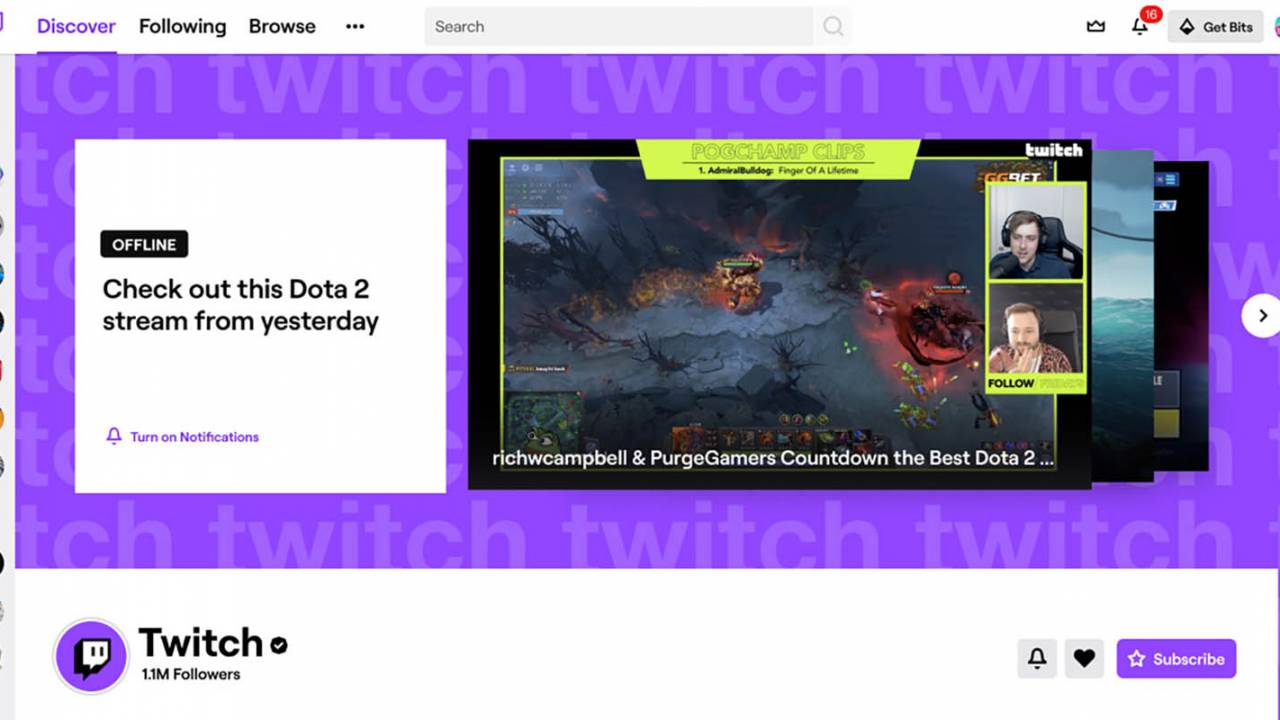This screenshot has height=720, width=1280.
Task: Advance the carousel with the right arrow
Action: tap(1262, 315)
